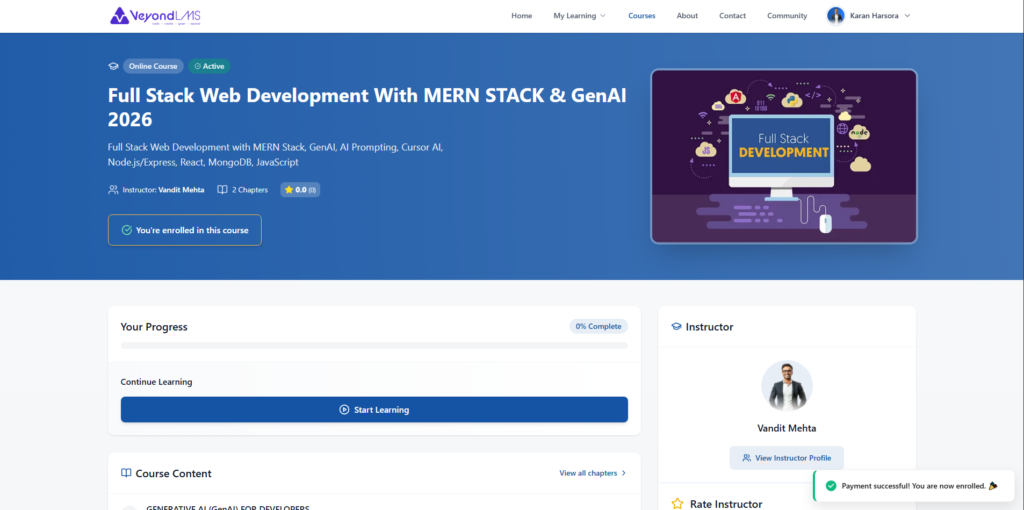Click the enrolled checkmark icon
Image resolution: width=1024 pixels, height=510 pixels.
[x=127, y=230]
